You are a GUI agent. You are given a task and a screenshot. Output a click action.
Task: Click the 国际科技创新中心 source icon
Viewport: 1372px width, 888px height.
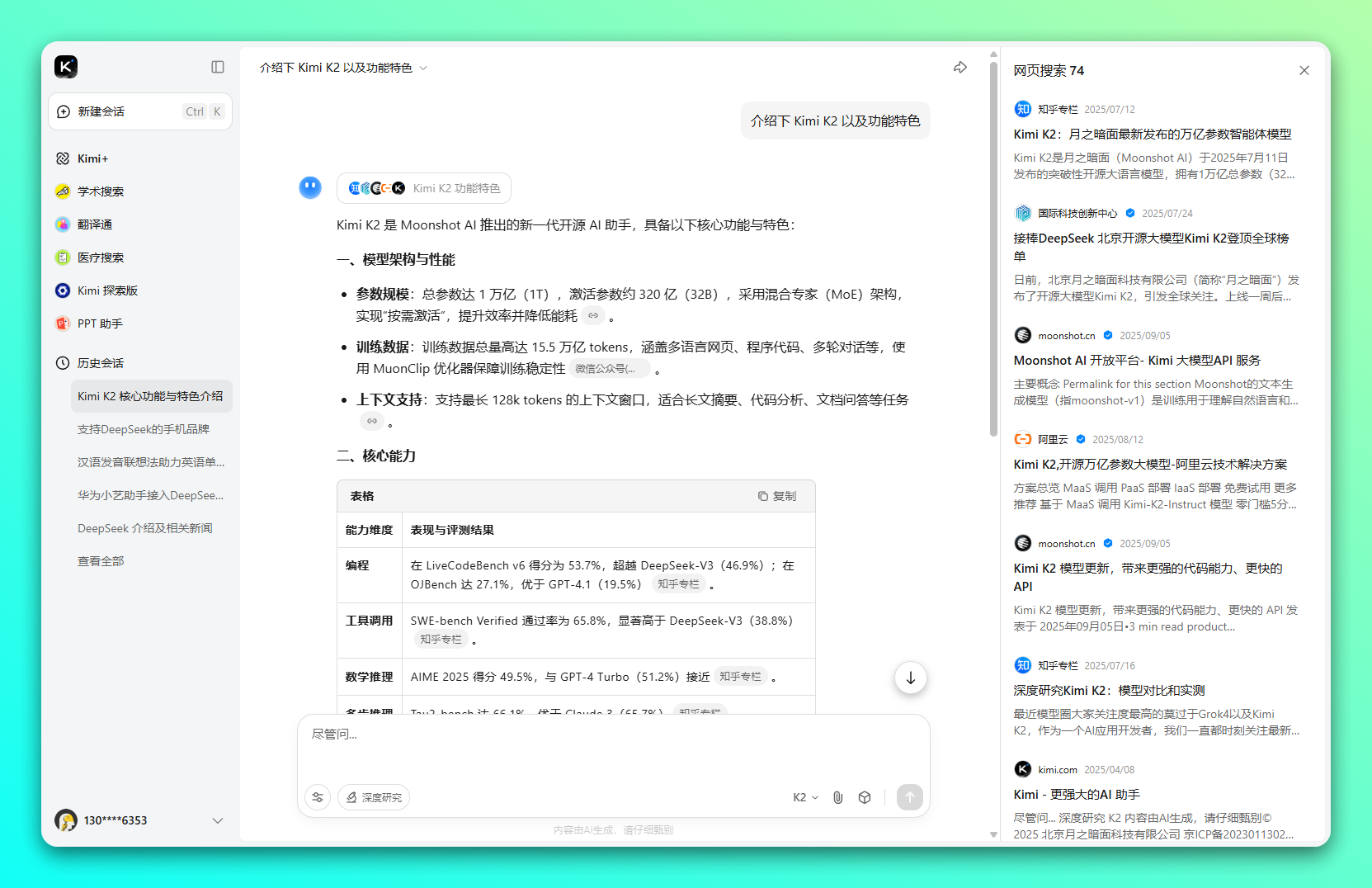[x=1023, y=213]
